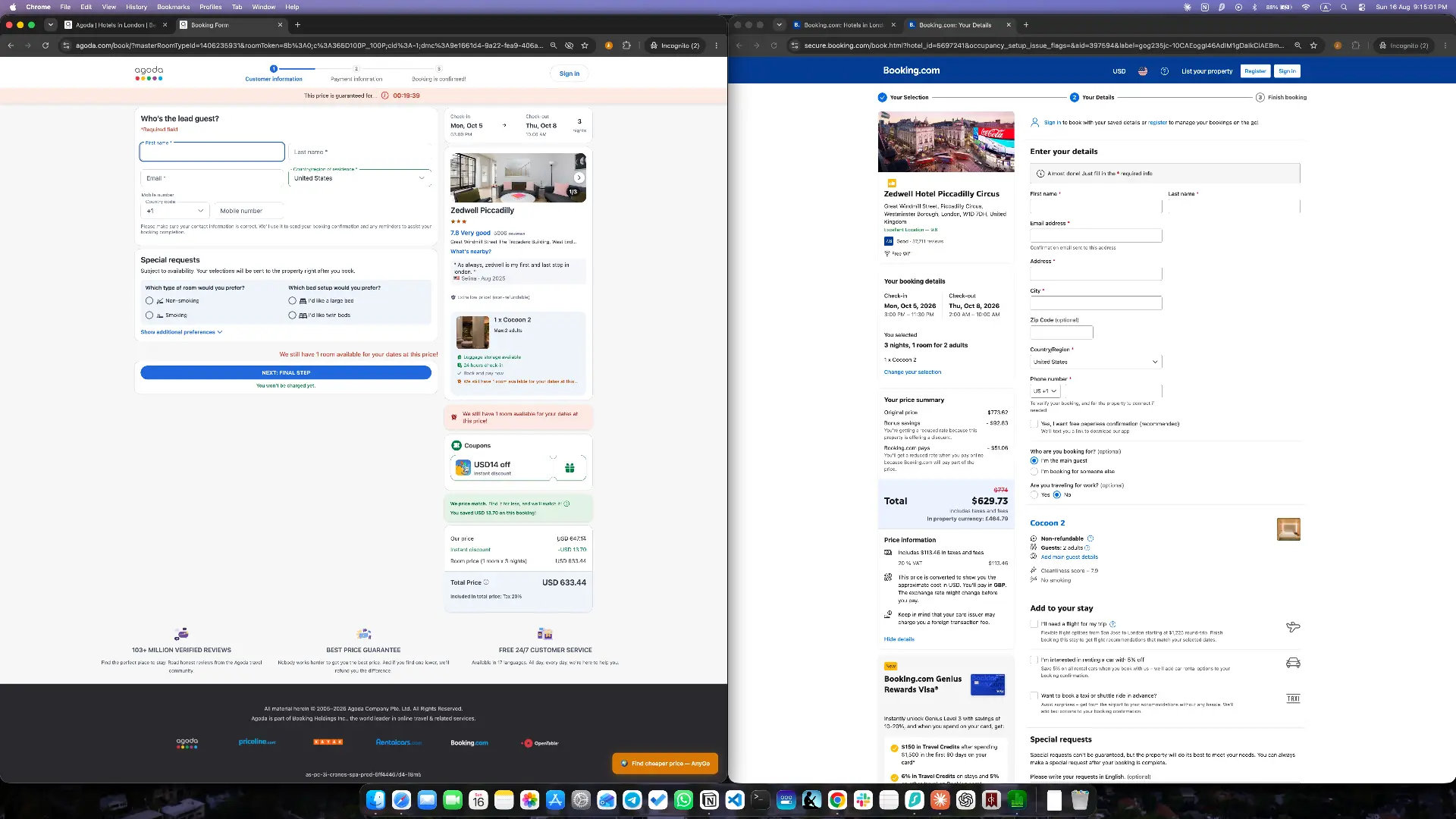
Task: Open the US +1 phone prefix dropdown
Action: [1045, 391]
